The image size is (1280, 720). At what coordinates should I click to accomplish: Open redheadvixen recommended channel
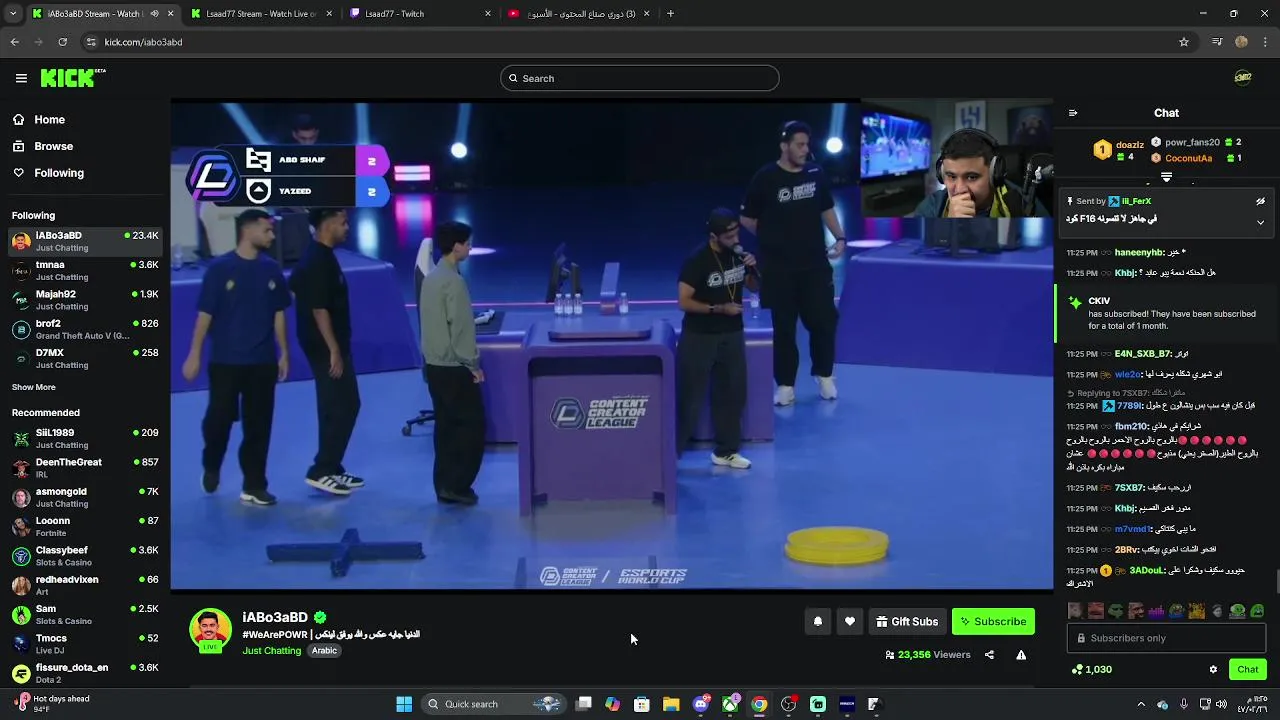pyautogui.click(x=85, y=585)
